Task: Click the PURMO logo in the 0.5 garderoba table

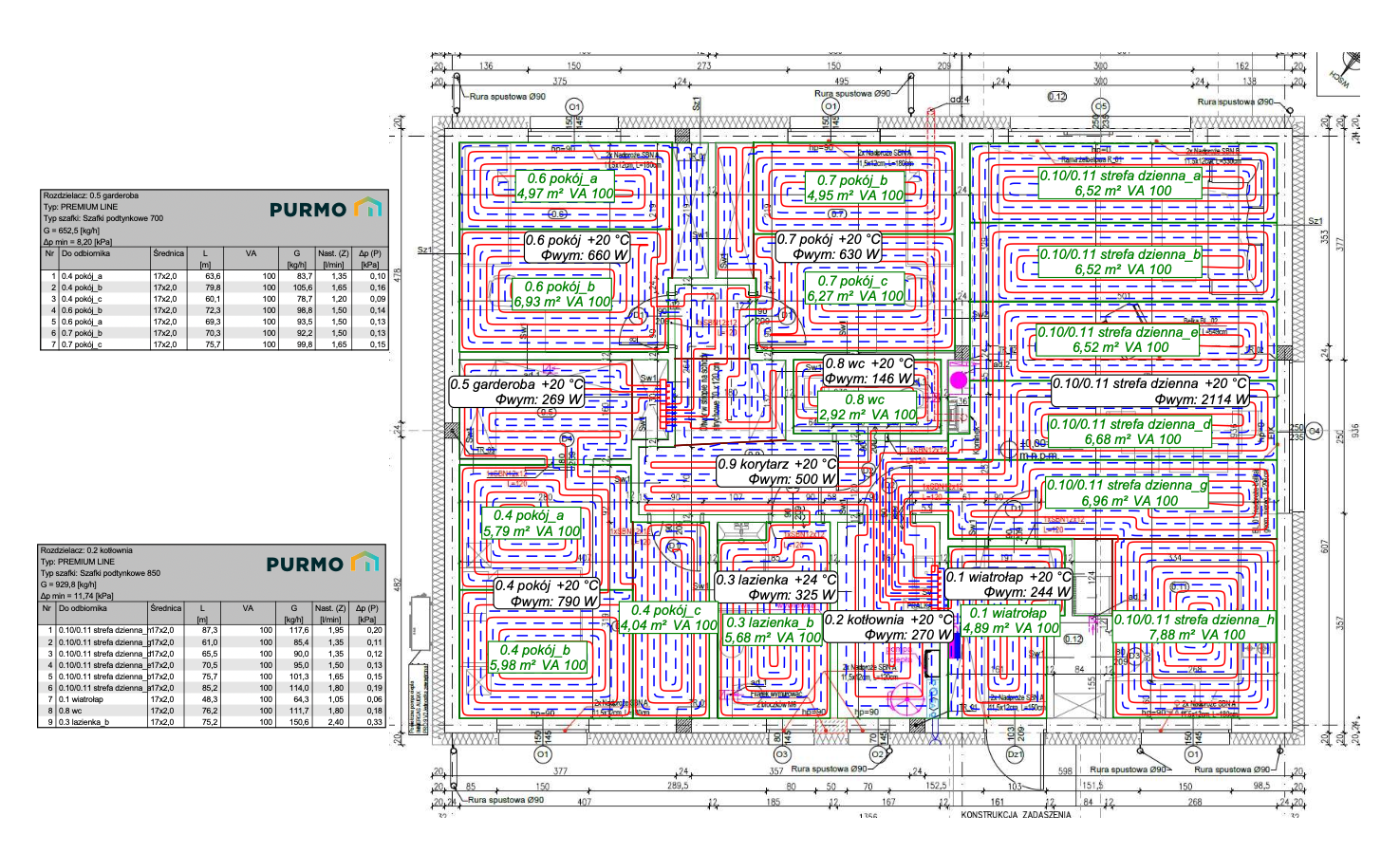Action: pos(325,209)
